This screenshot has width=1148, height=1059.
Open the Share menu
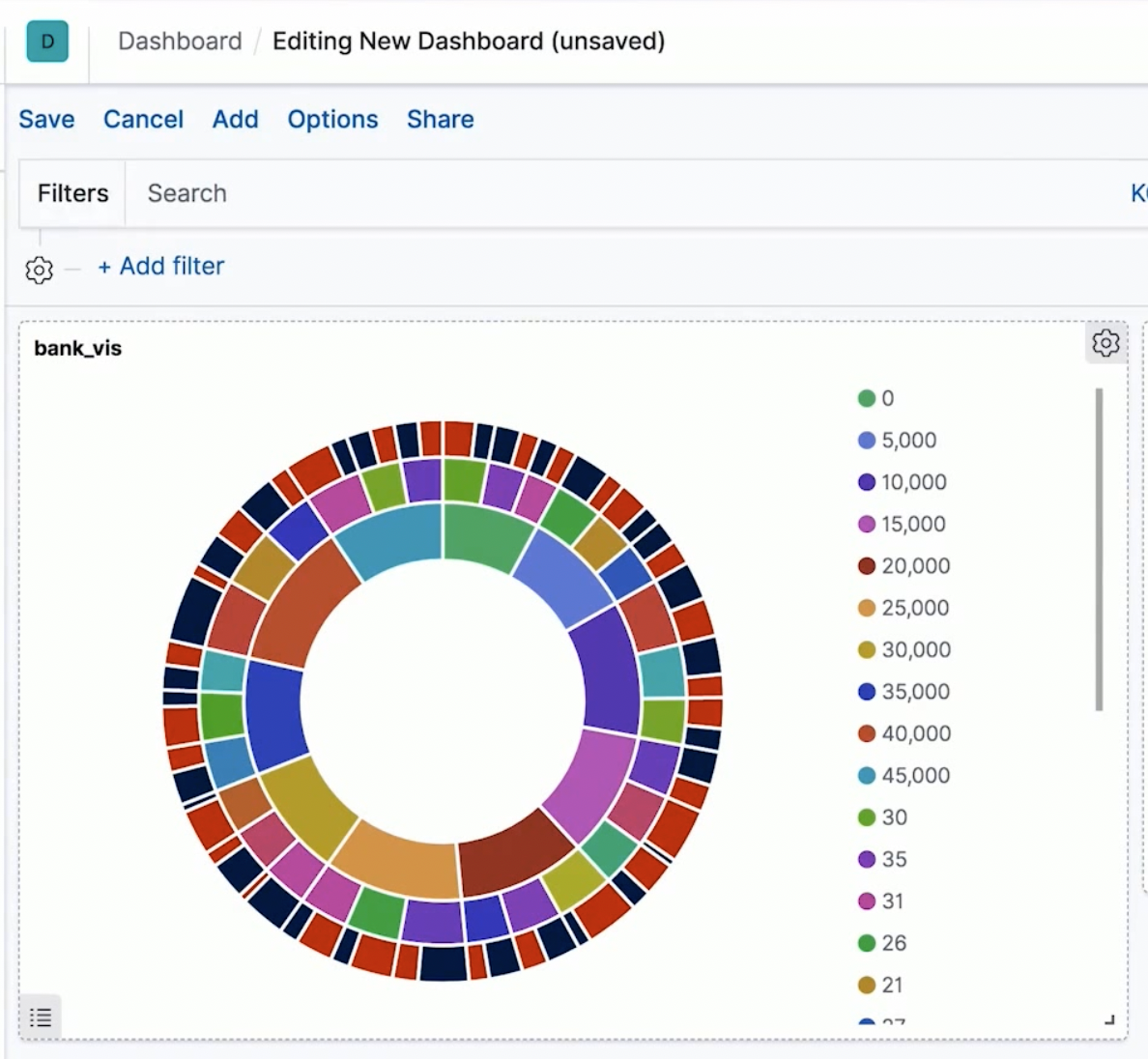coord(440,119)
